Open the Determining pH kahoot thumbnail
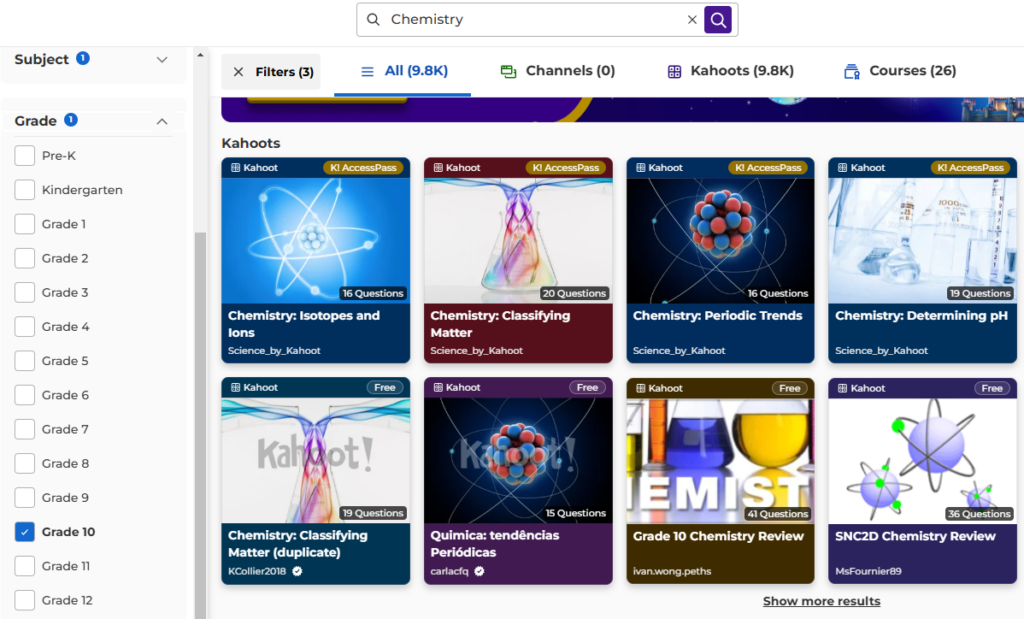 click(x=923, y=240)
